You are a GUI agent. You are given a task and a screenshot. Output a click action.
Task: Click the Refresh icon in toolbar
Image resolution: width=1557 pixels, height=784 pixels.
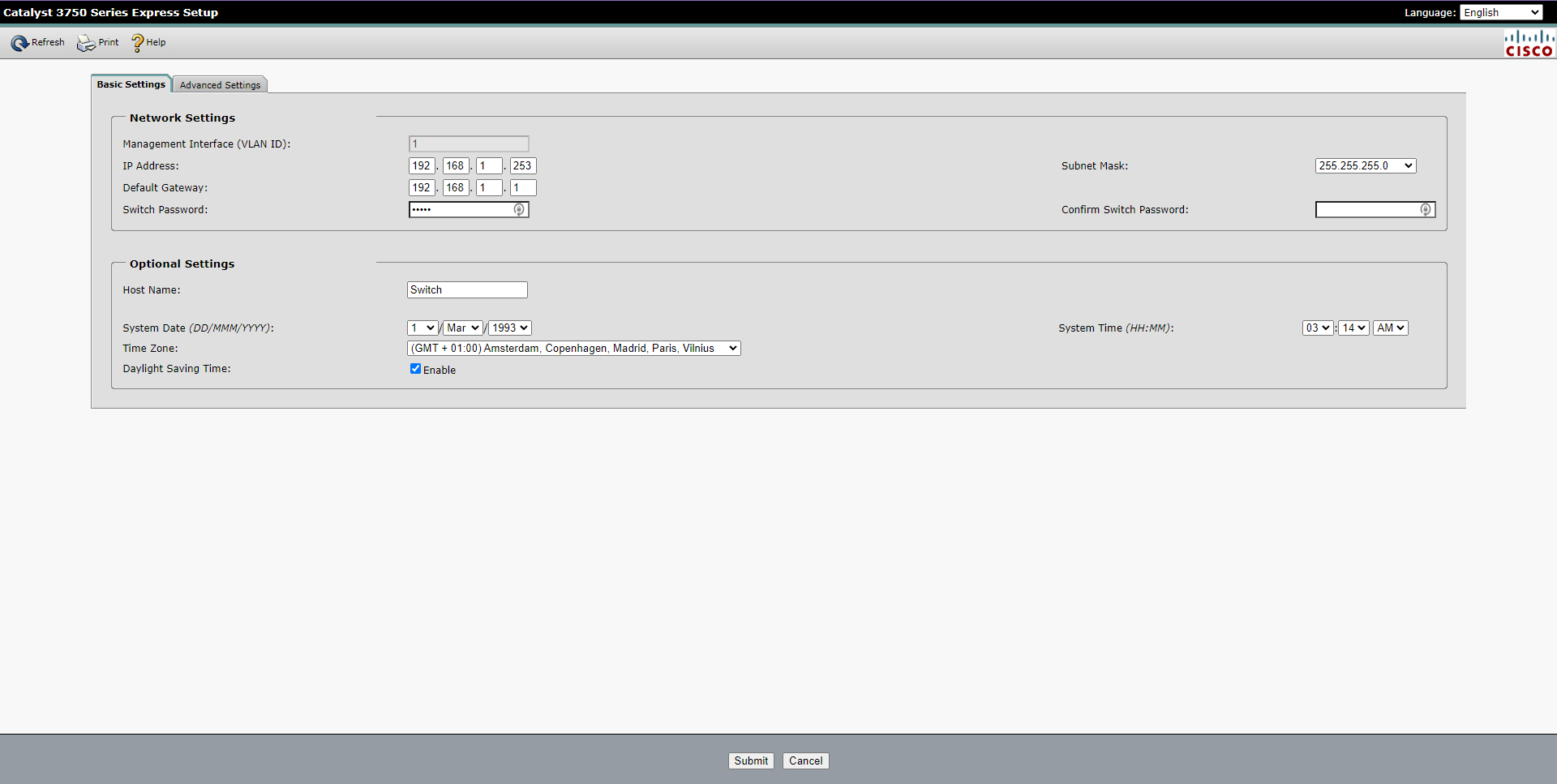tap(19, 43)
